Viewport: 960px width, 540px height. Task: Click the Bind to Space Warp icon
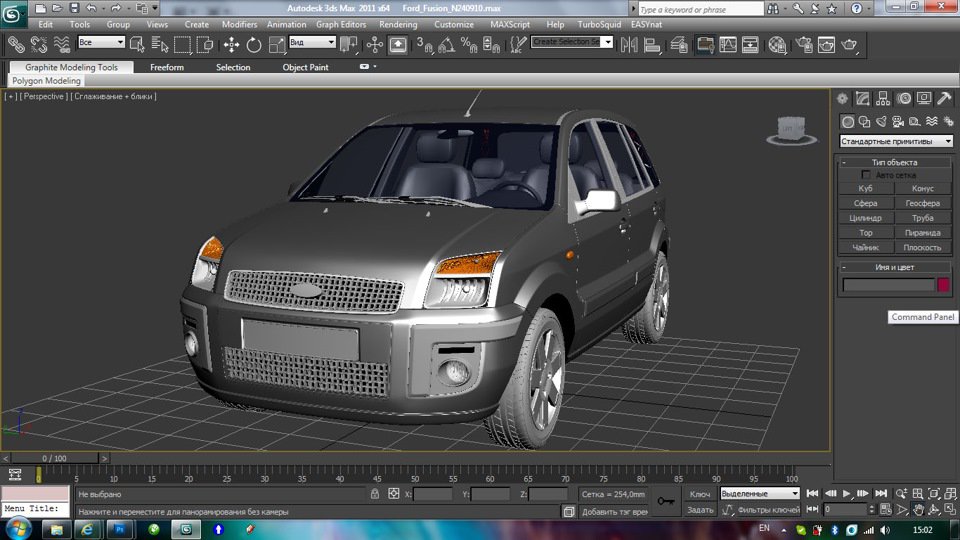pos(62,45)
